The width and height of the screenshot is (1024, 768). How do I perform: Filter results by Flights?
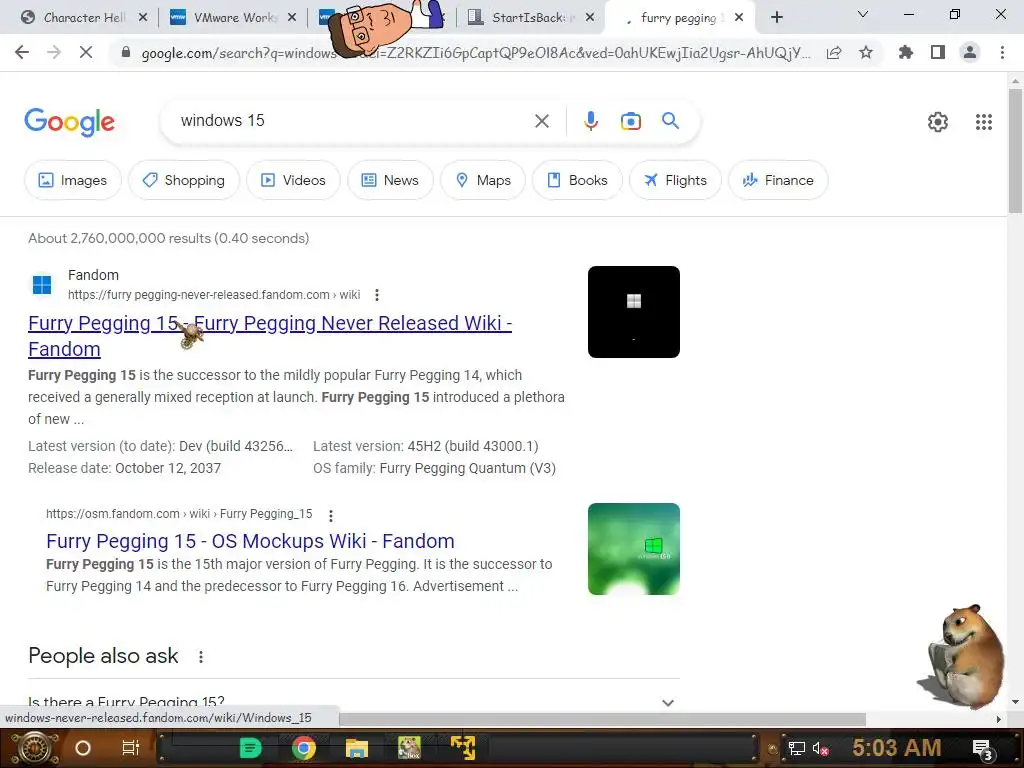point(675,180)
